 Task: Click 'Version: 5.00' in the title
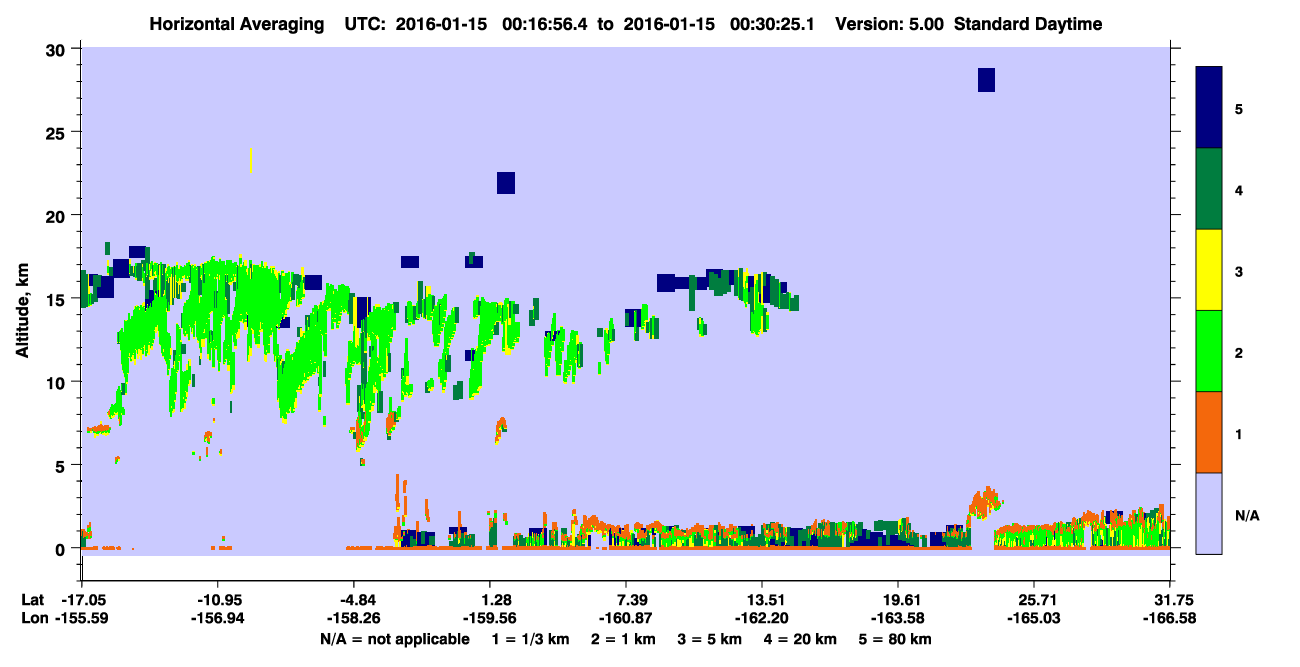click(x=892, y=24)
